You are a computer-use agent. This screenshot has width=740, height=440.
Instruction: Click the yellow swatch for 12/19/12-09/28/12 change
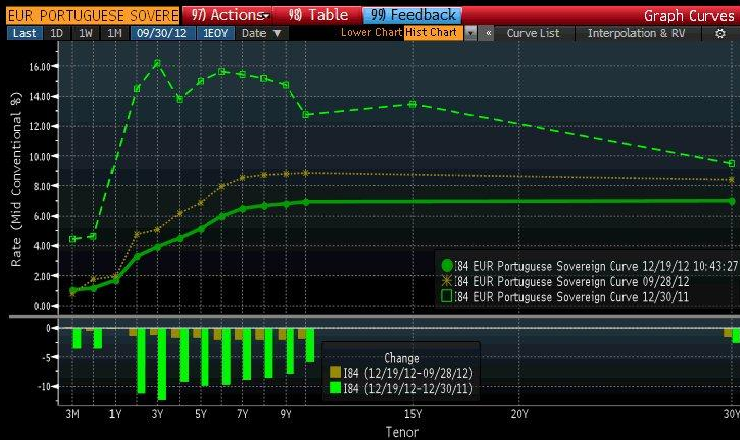click(336, 372)
